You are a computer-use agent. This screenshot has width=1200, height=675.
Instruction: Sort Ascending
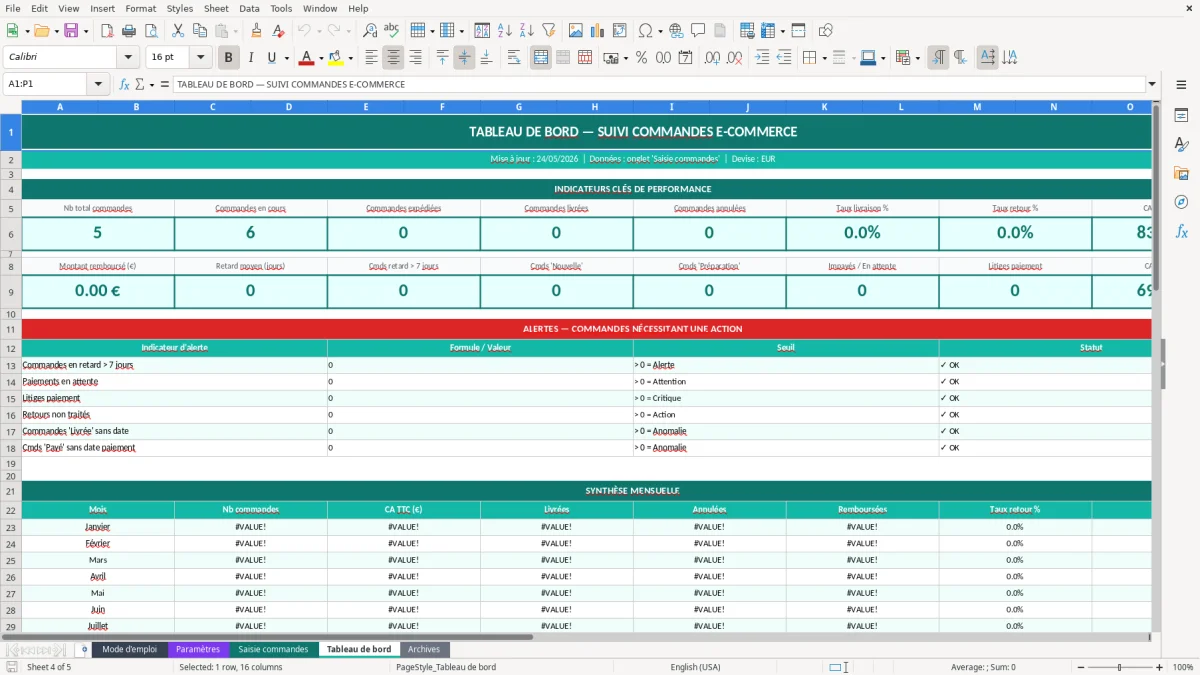[x=504, y=31]
